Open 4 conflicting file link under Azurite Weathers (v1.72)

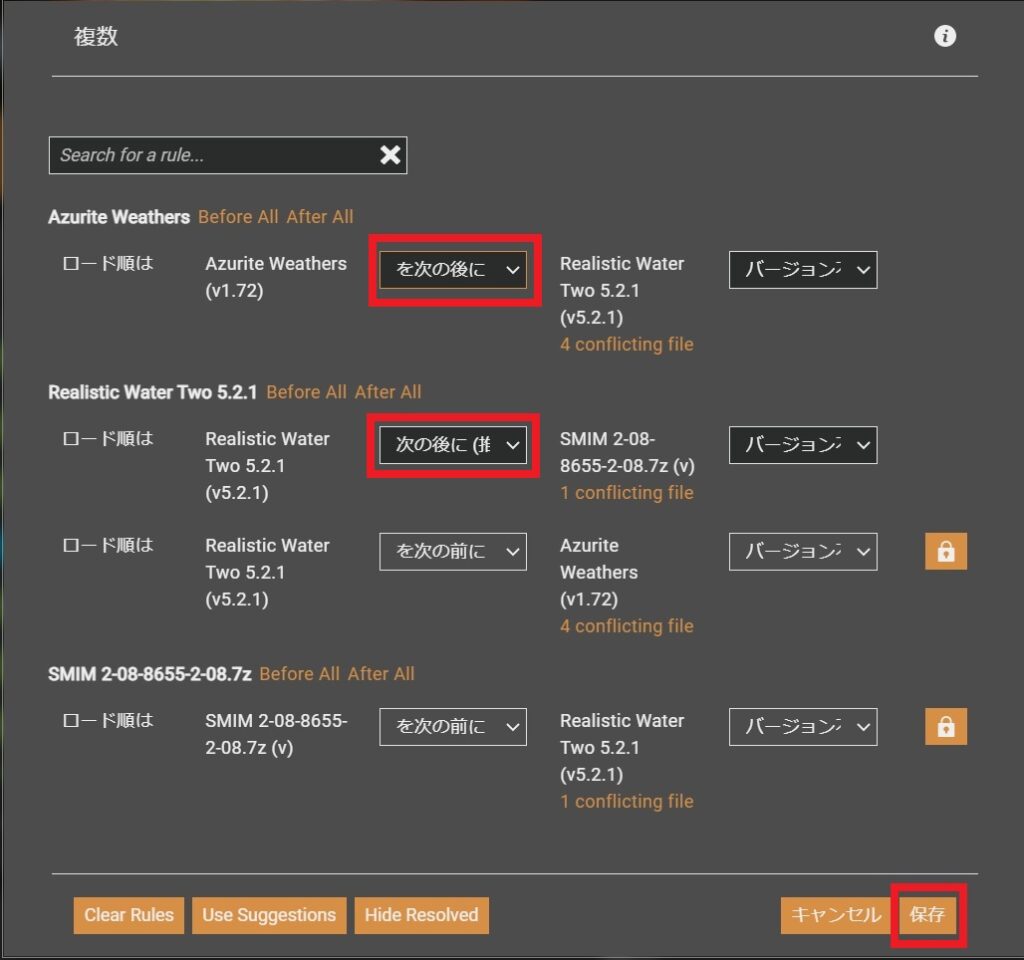coord(626,626)
